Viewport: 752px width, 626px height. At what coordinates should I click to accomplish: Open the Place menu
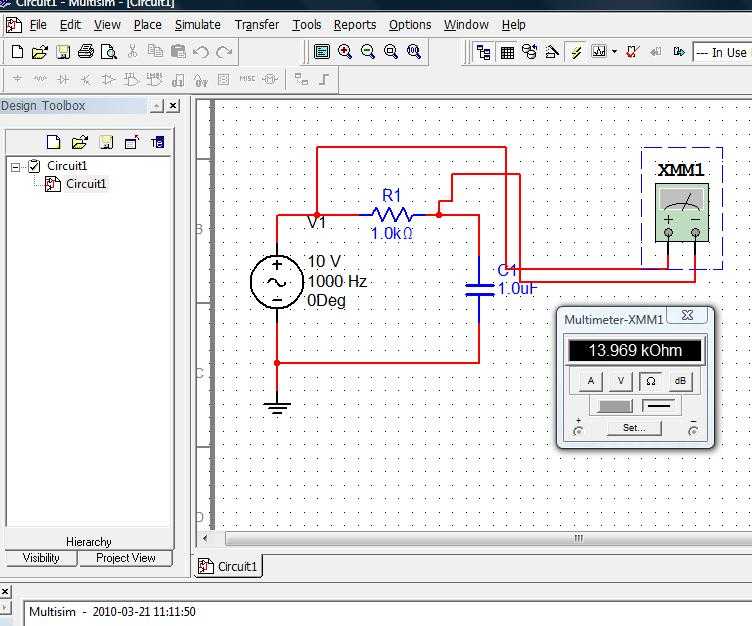147,24
